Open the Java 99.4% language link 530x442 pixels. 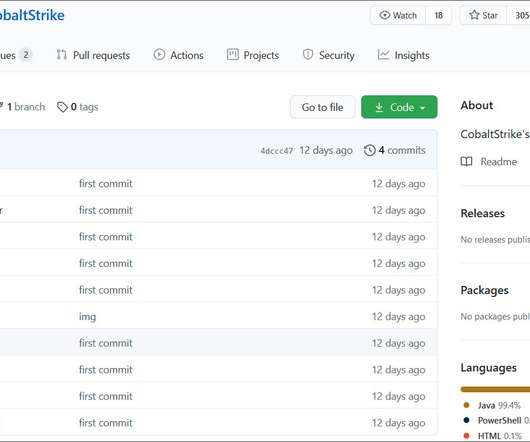click(499, 405)
